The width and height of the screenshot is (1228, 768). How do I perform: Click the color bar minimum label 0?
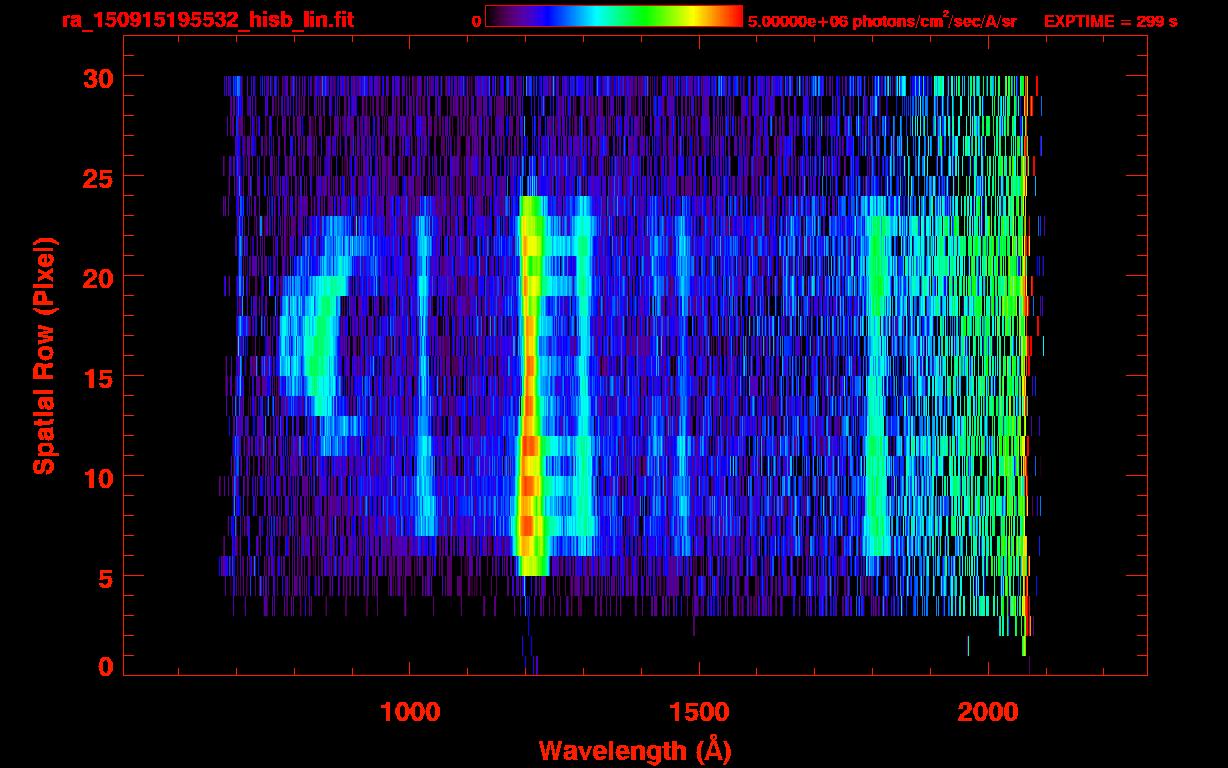coord(476,22)
